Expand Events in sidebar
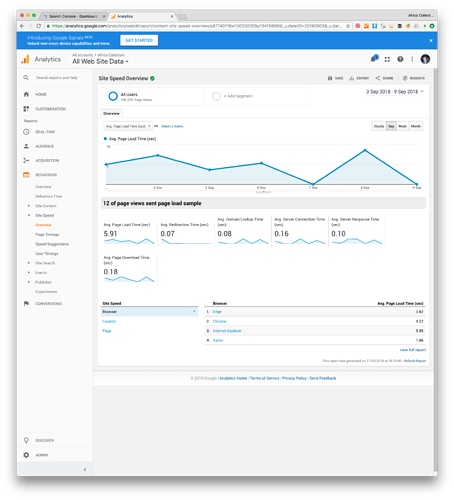Image resolution: width=454 pixels, height=500 pixels. (29, 273)
